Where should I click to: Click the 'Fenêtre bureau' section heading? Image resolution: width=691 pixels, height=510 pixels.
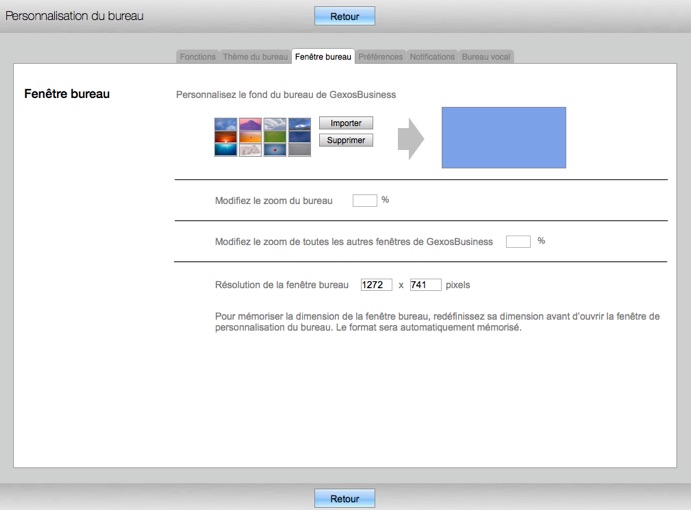pyautogui.click(x=67, y=94)
